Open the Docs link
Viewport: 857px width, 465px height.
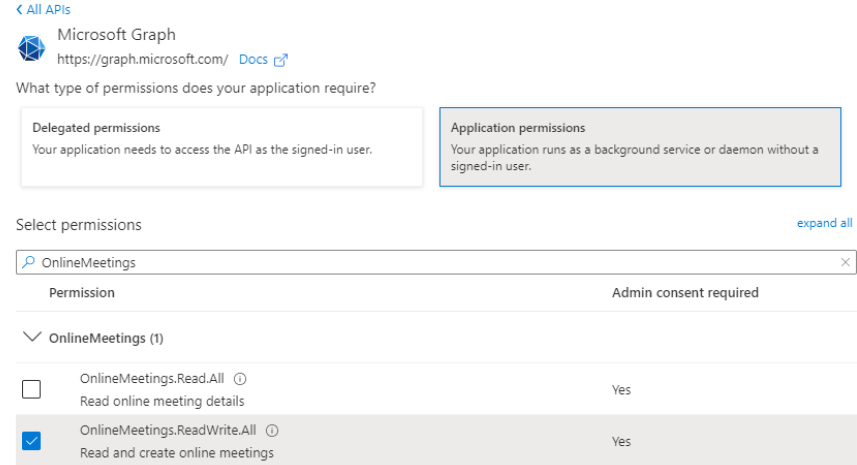253,59
